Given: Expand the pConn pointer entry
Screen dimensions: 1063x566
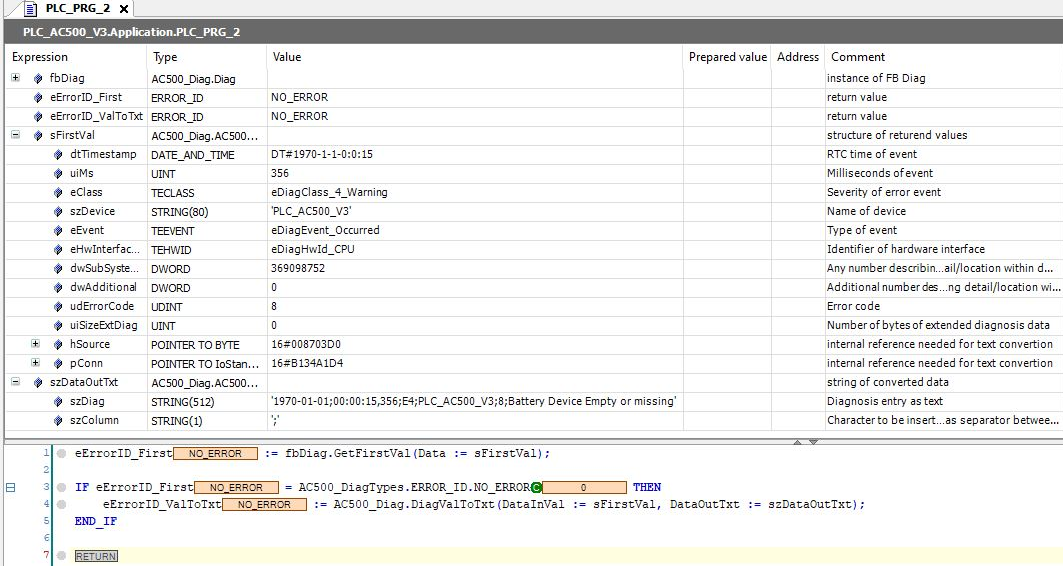Looking at the screenshot, I should pos(35,363).
